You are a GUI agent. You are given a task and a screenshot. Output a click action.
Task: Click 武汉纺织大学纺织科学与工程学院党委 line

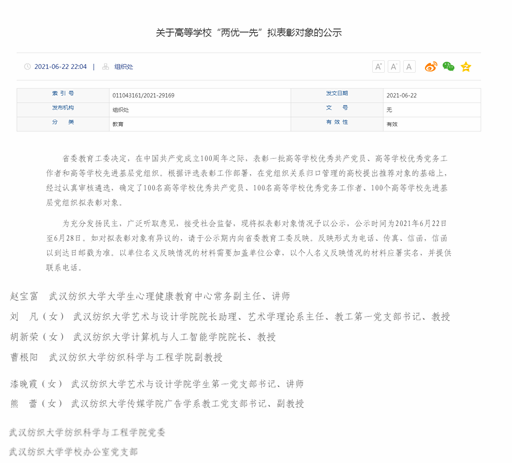pyautogui.click(x=87, y=432)
